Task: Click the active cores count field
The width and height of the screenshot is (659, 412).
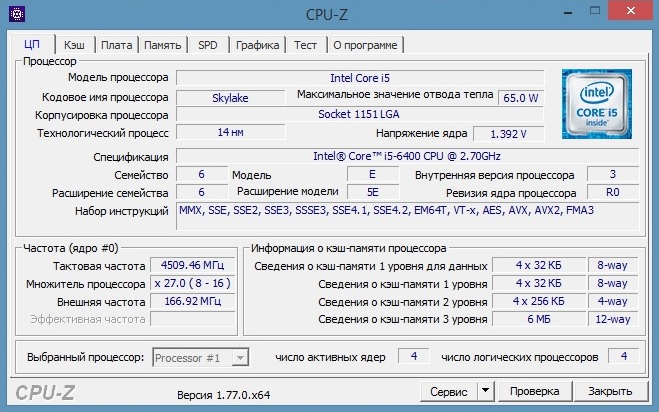Action: [414, 356]
